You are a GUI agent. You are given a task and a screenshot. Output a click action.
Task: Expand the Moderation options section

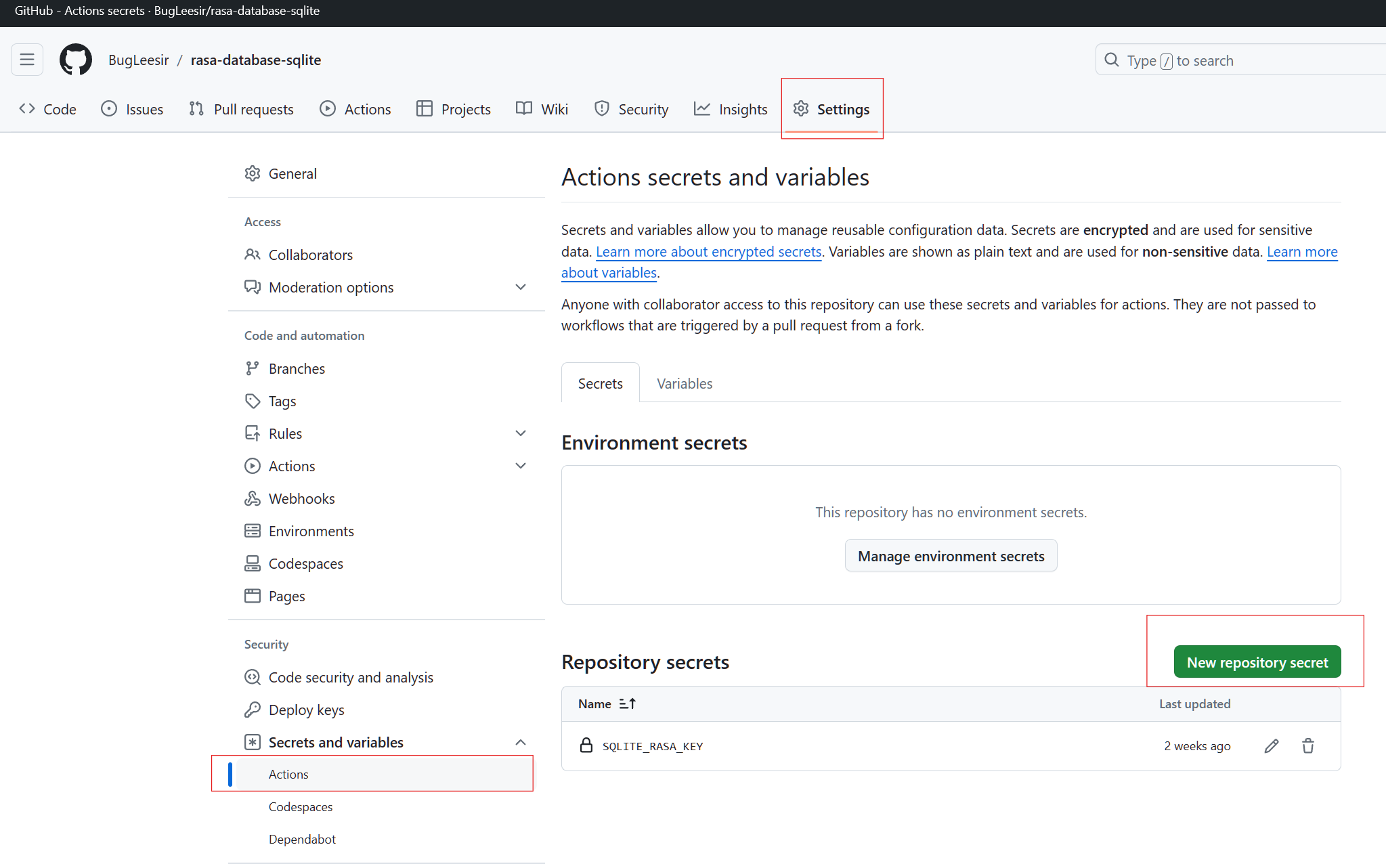[x=520, y=287]
